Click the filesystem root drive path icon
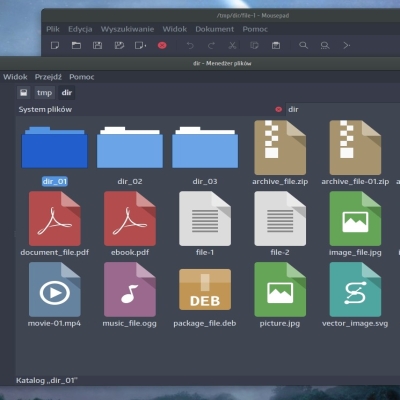 coord(23,93)
